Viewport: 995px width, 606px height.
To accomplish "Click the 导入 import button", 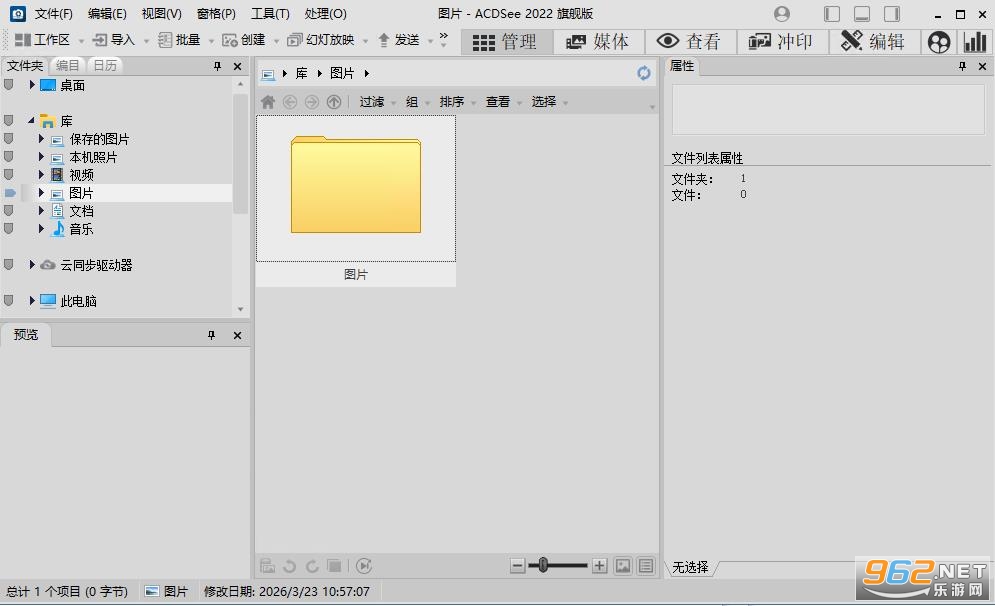I will 114,40.
